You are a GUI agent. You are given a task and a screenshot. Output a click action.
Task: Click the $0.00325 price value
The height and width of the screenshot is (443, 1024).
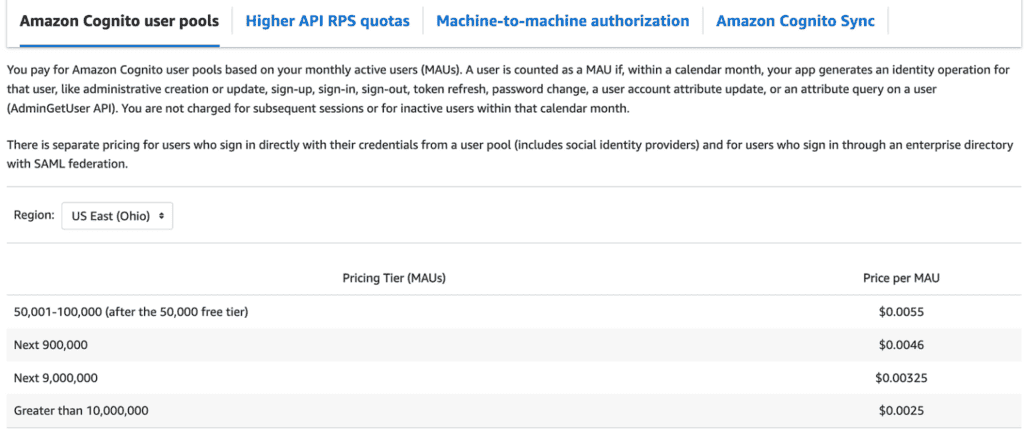click(x=901, y=378)
